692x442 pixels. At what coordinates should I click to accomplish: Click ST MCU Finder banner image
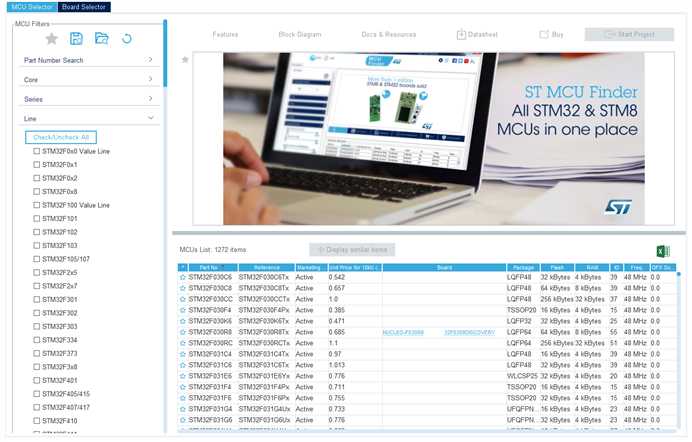433,139
